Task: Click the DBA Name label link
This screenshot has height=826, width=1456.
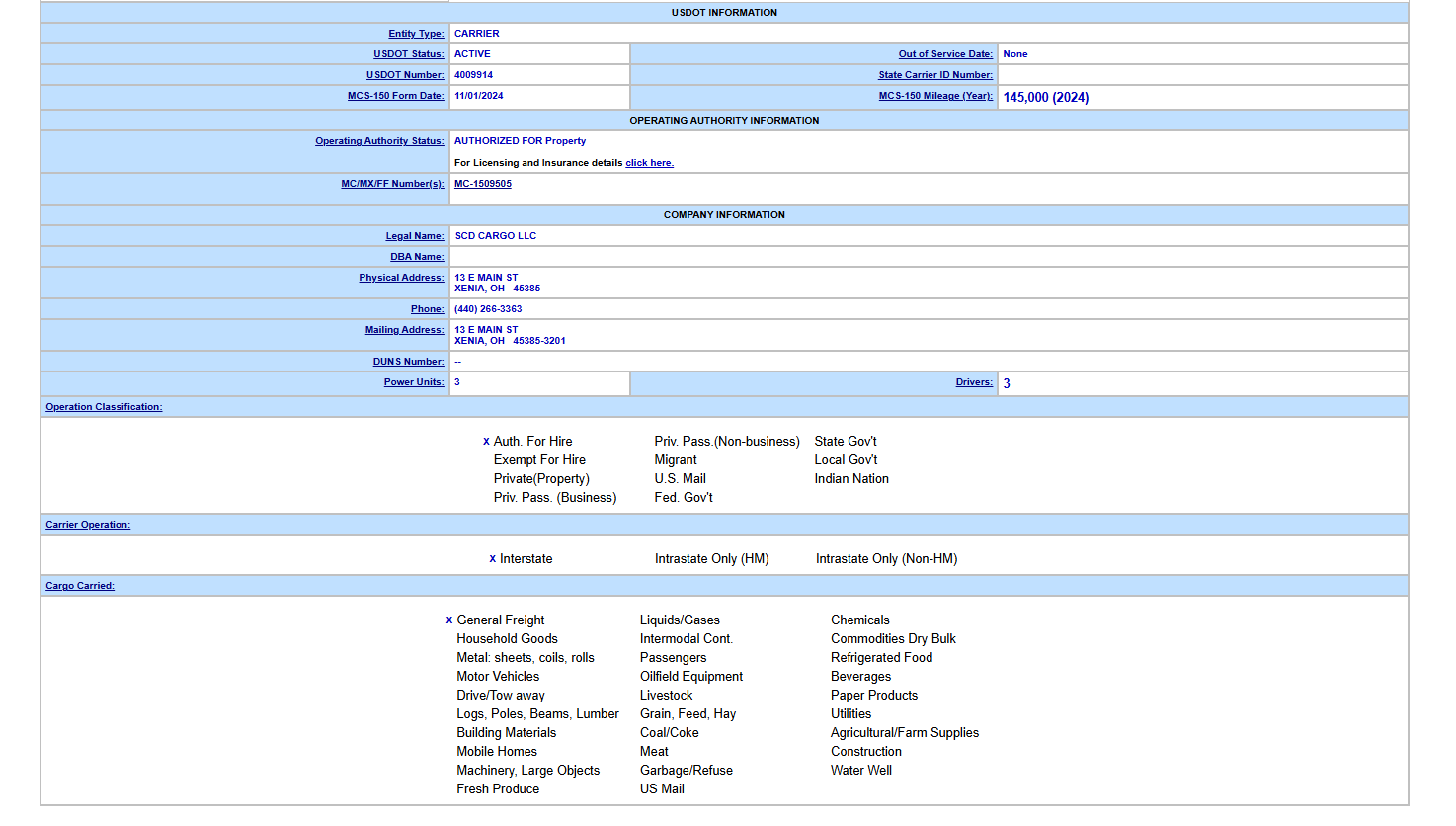Action: tap(417, 257)
